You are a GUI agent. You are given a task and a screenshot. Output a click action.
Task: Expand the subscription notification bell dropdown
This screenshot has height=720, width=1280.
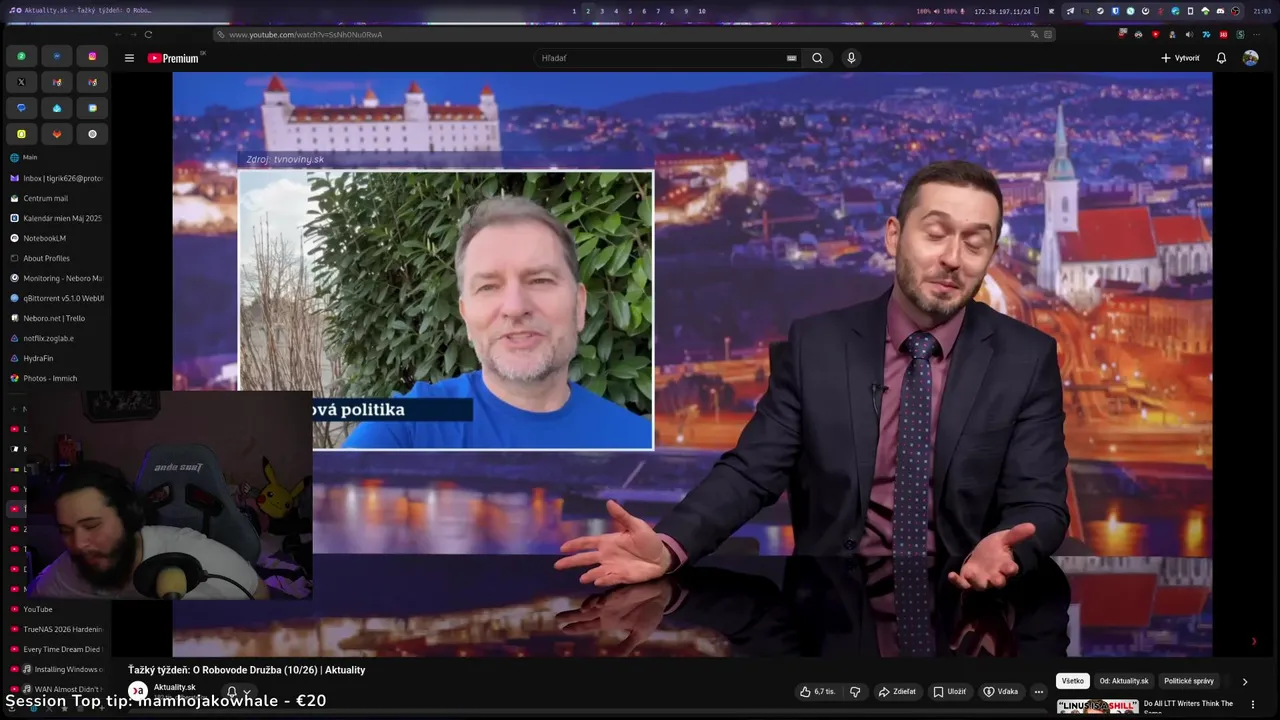pos(238,691)
